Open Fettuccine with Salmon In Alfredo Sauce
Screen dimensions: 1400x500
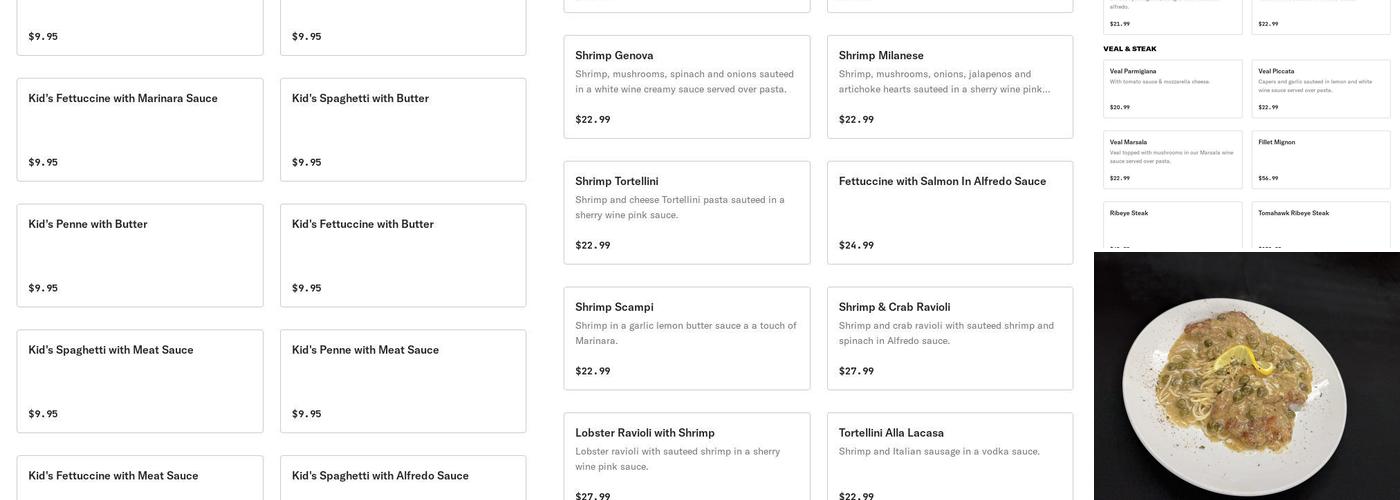(x=950, y=213)
